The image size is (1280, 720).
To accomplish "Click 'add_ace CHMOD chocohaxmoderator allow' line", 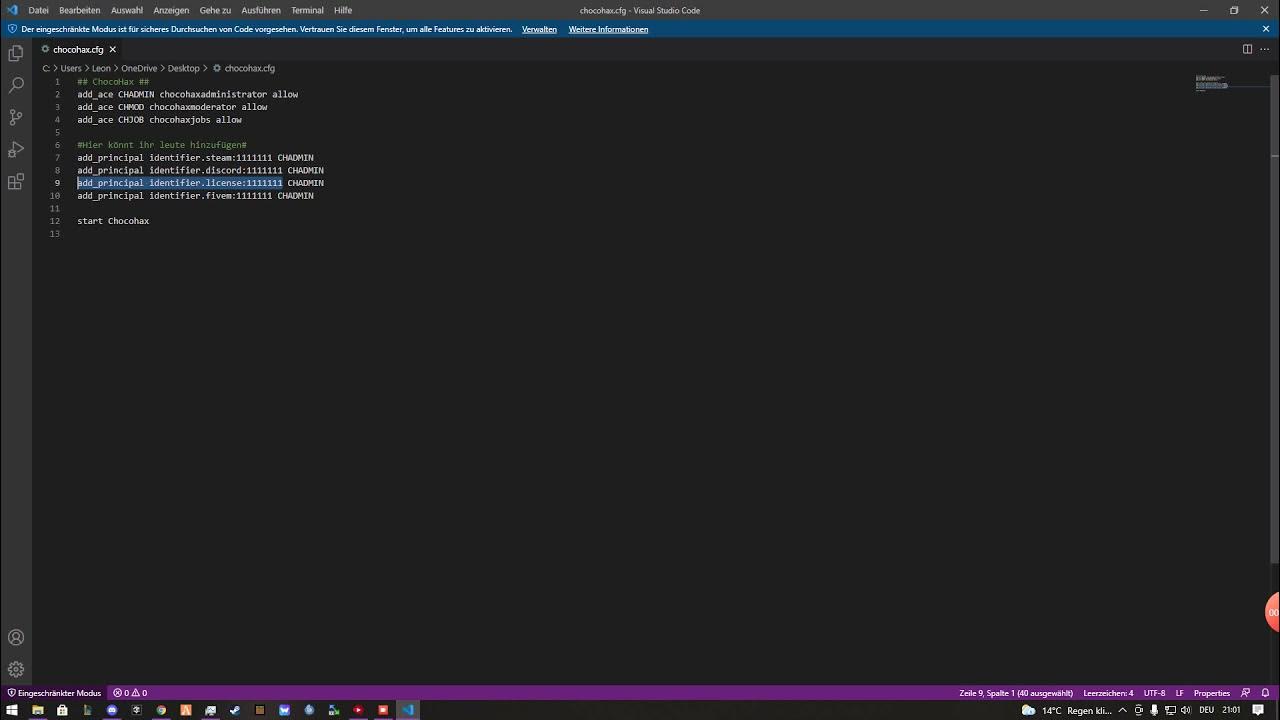I will pos(172,107).
